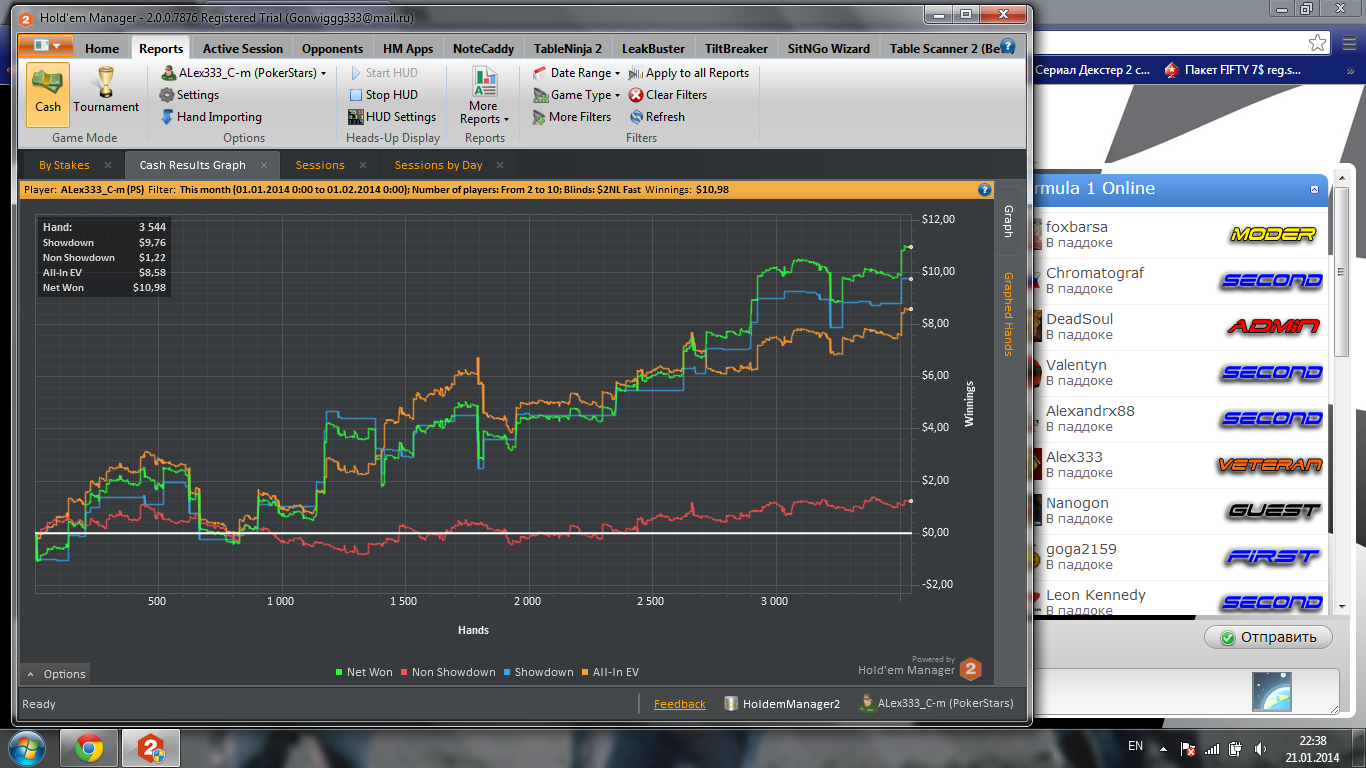Open Windows Start menu

coord(27,748)
